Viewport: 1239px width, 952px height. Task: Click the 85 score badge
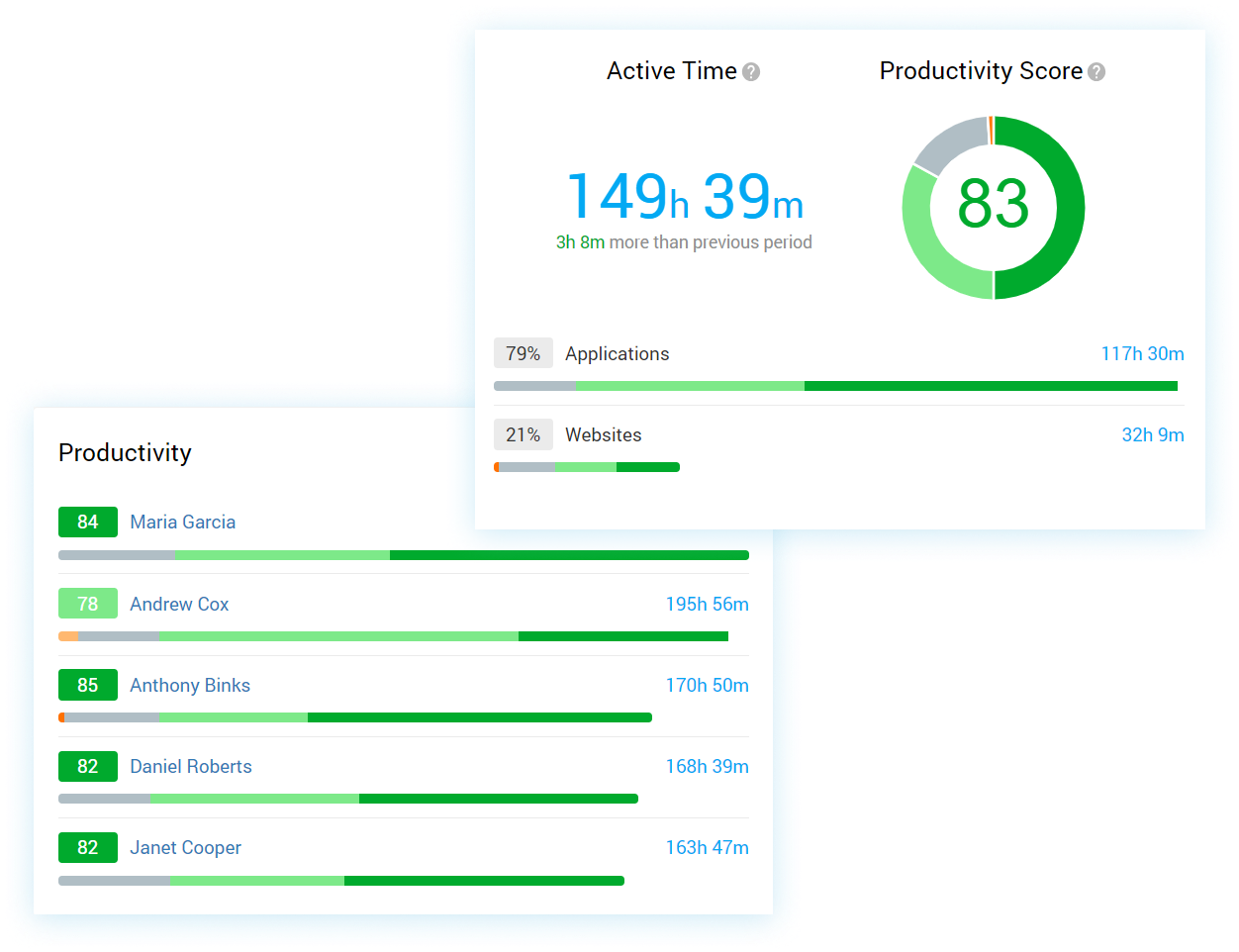88,685
